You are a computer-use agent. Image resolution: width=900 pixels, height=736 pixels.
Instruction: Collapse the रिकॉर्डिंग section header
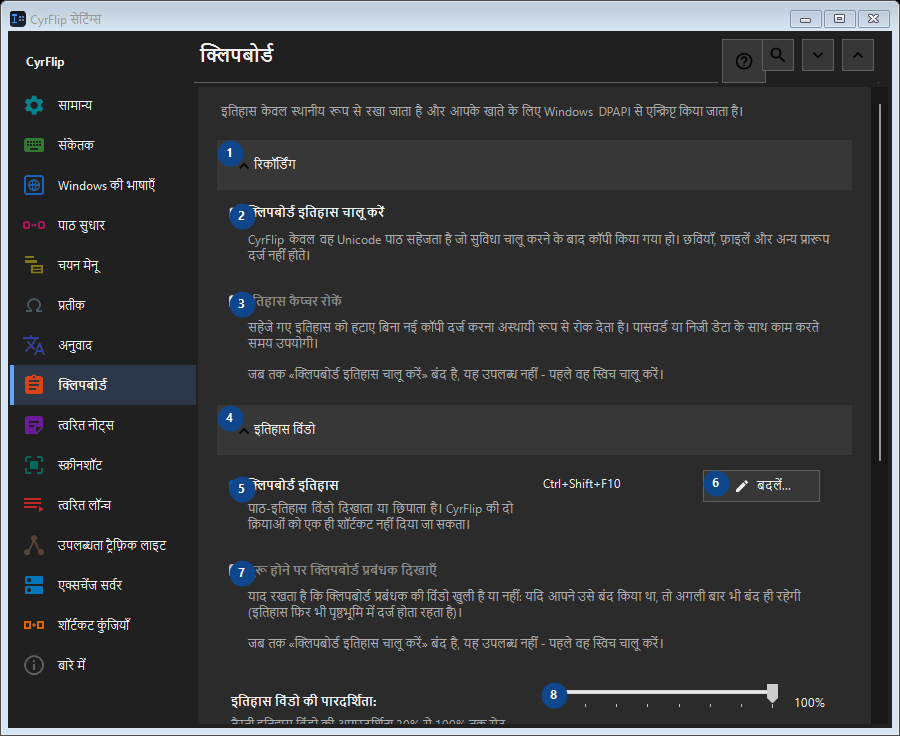click(534, 165)
